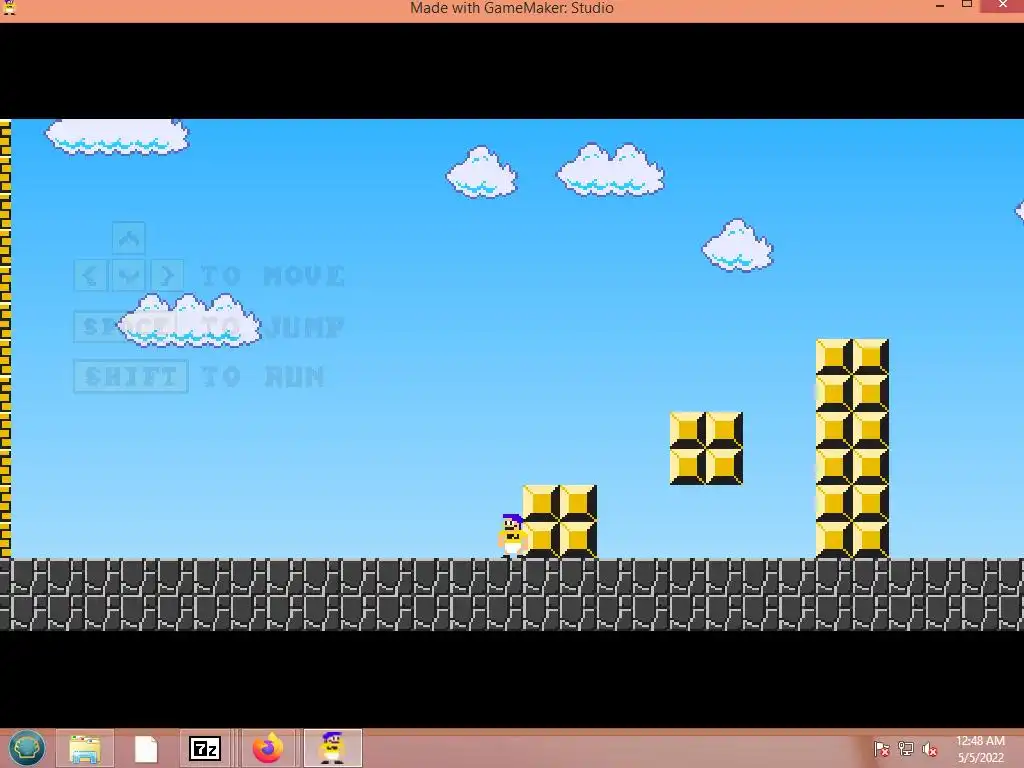Viewport: 1024px width, 768px height.
Task: Click the tall gold block tower
Action: (852, 448)
